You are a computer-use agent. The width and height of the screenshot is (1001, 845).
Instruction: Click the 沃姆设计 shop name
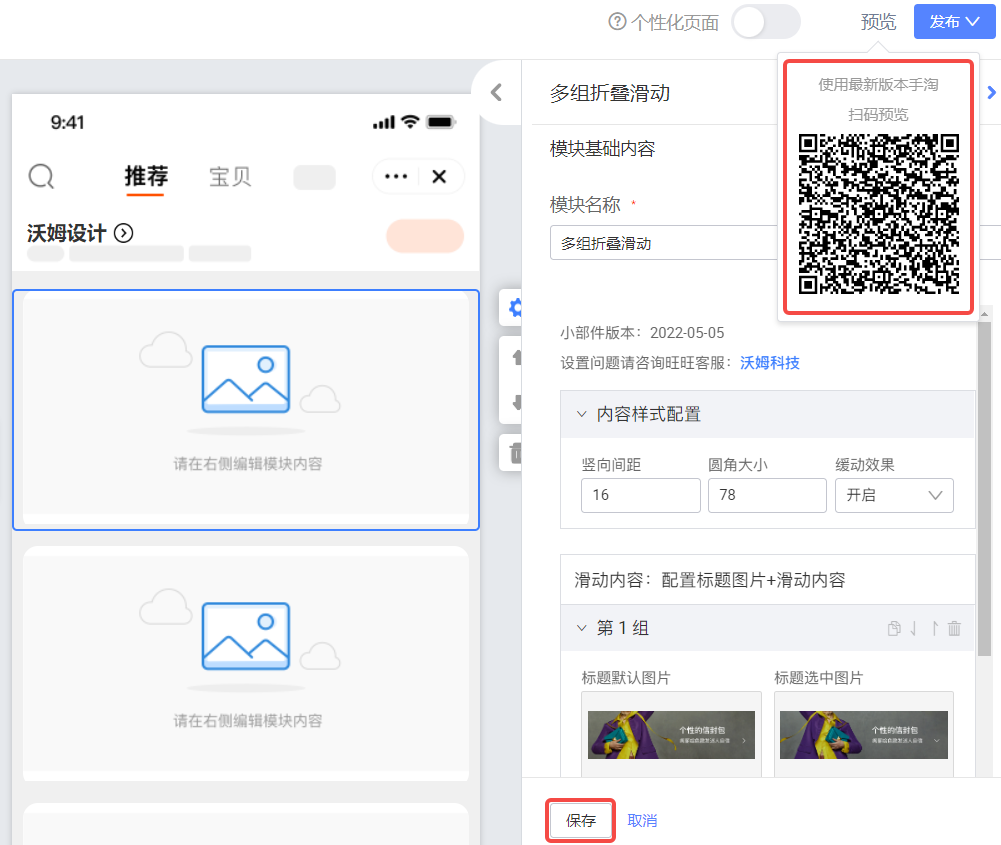pos(66,234)
